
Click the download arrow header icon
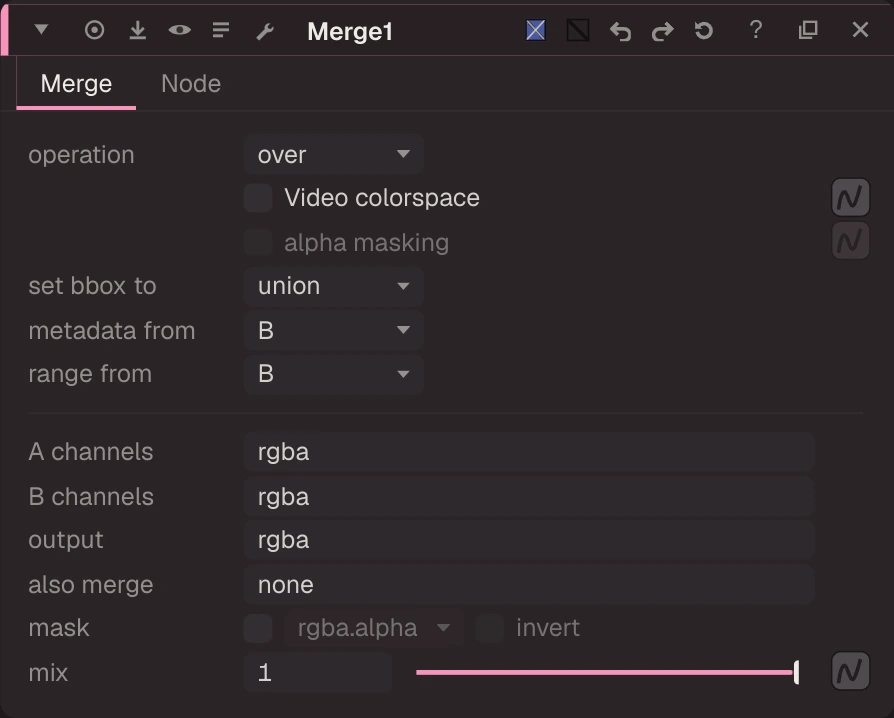click(137, 30)
